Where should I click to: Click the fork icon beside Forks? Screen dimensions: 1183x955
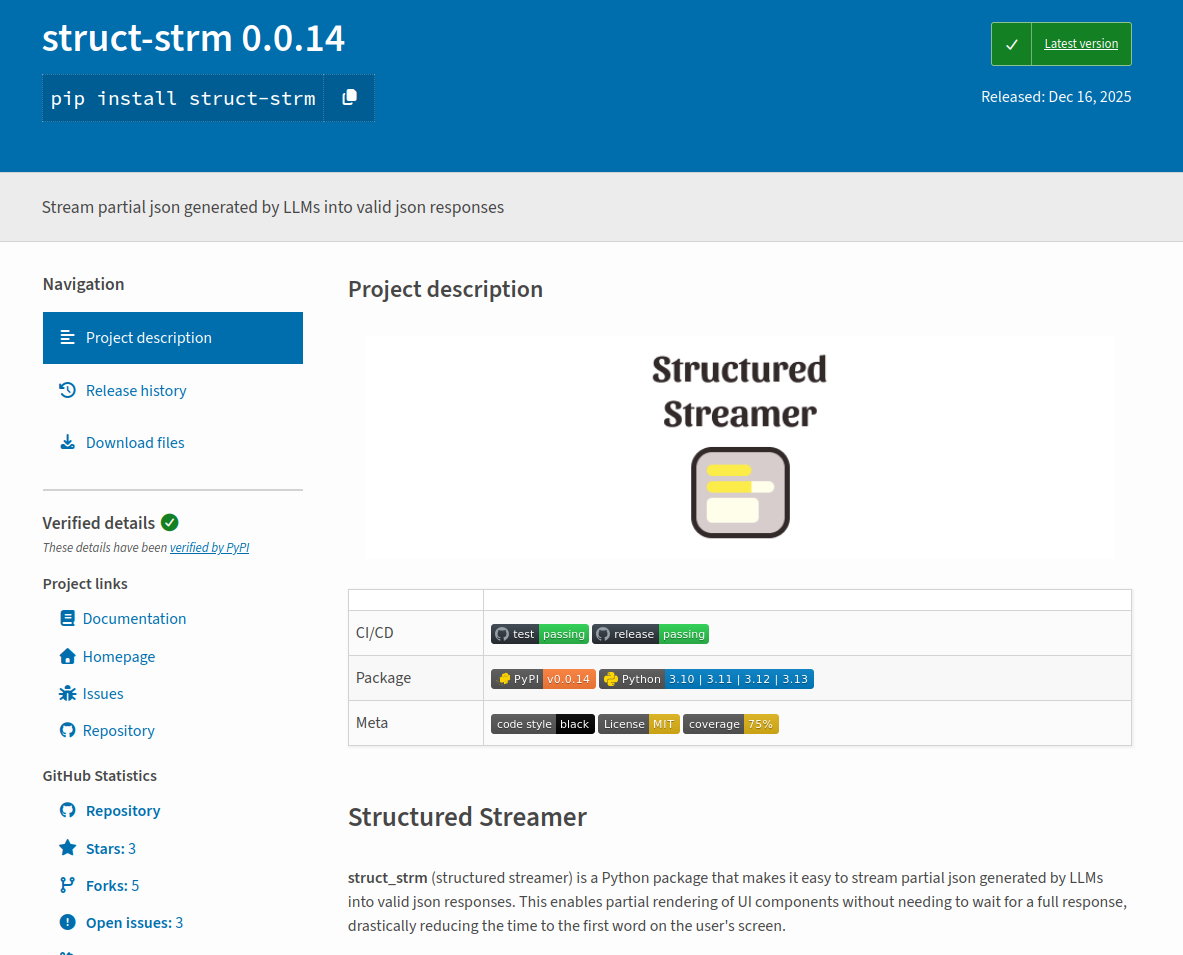click(x=66, y=885)
